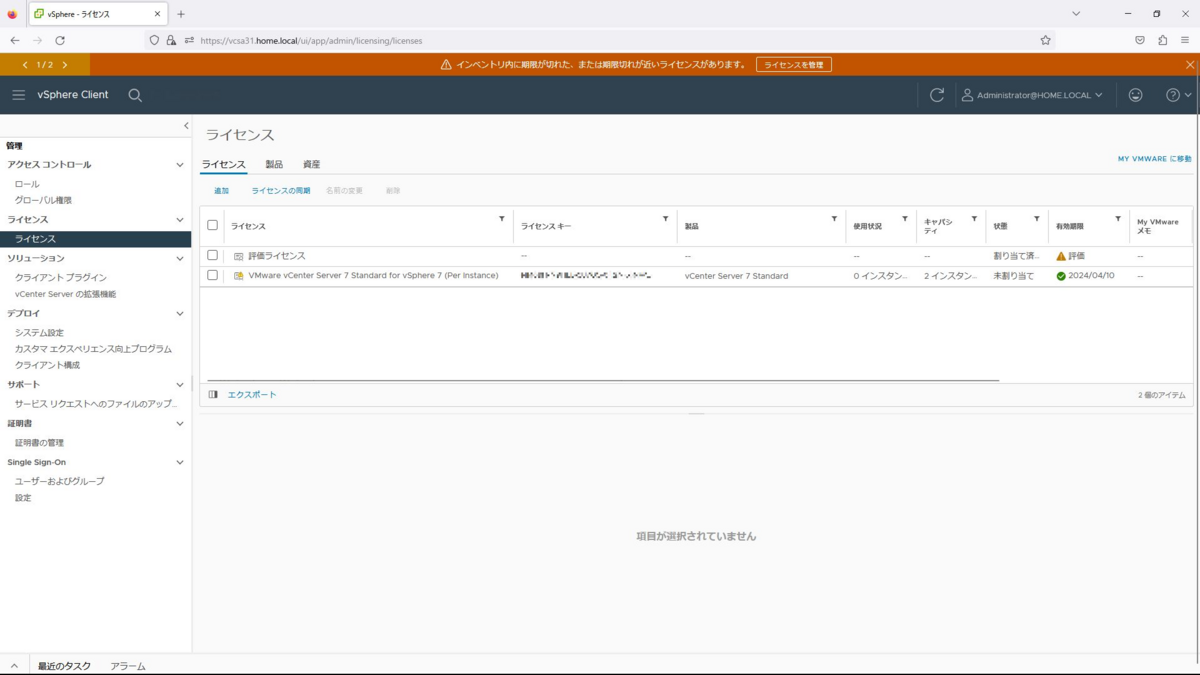
Task: Open the Firefox application menu
Action: 1186,40
